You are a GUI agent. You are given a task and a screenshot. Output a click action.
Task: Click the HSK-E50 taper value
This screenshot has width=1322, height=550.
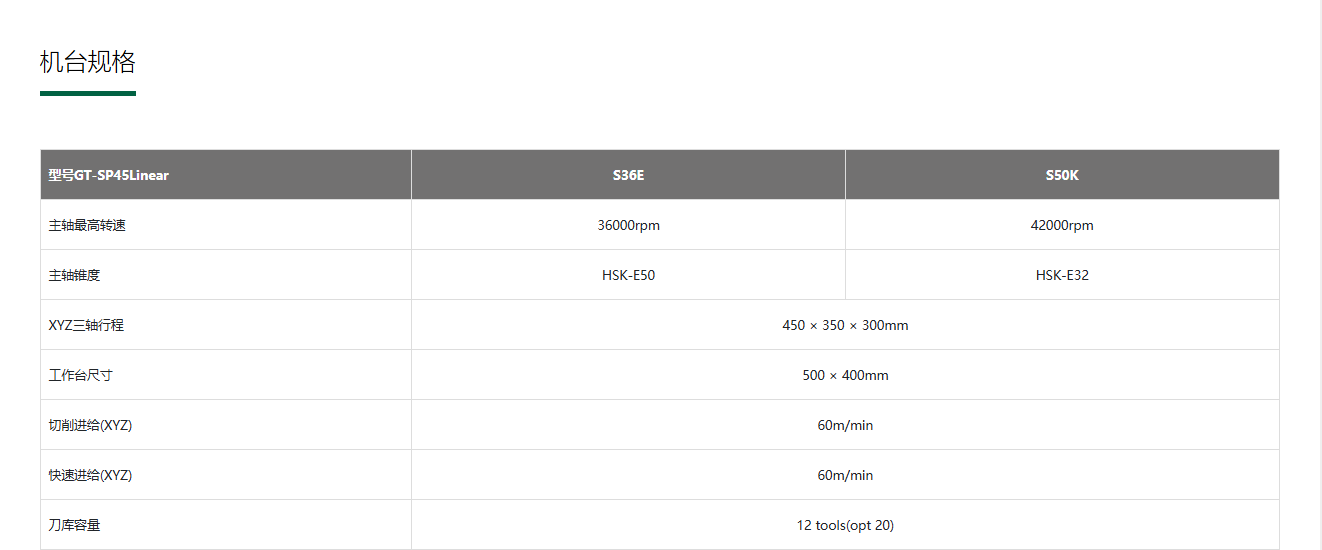pos(628,275)
